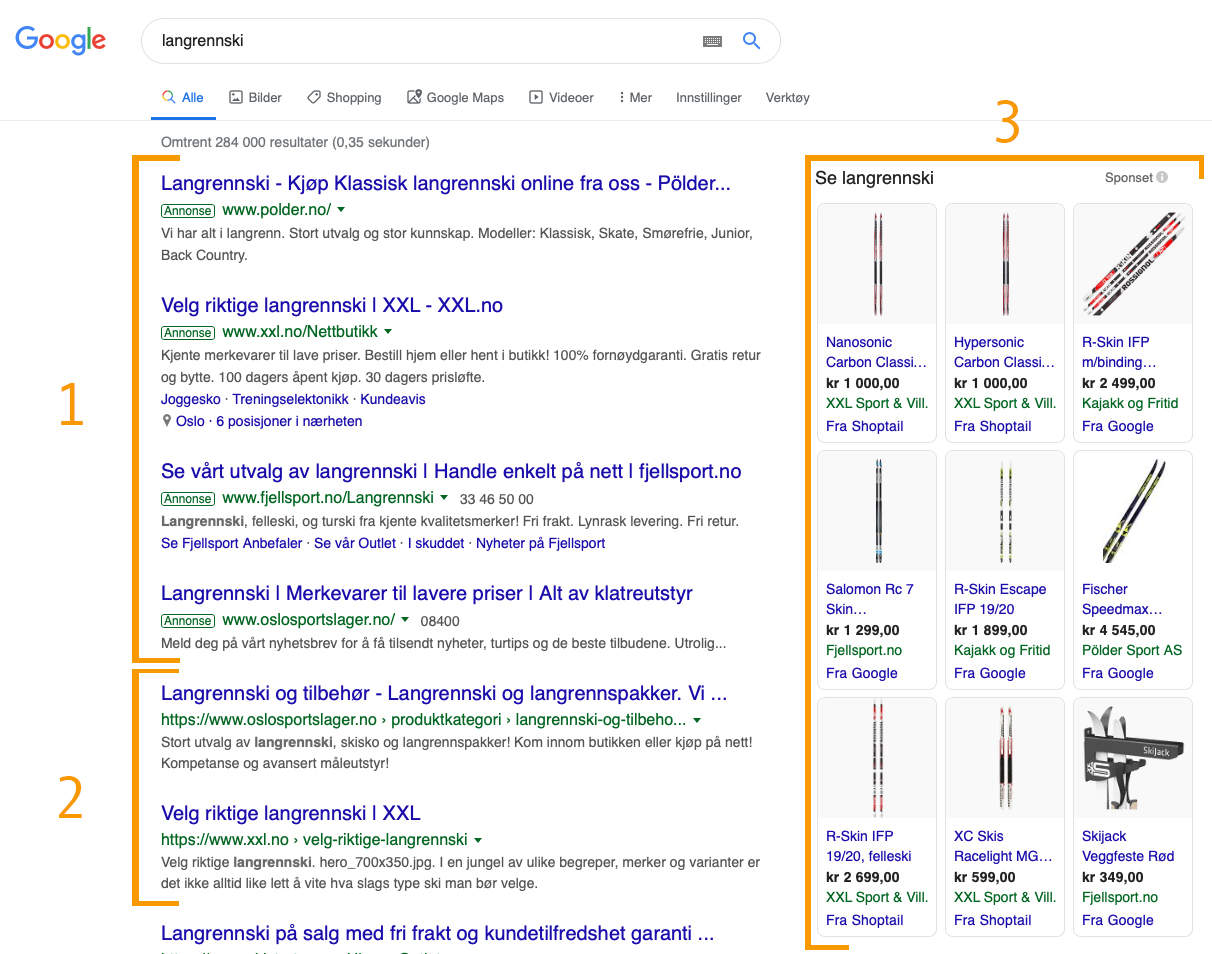Open ad headline 'Velg riktige langrennski | XXL - XXL.no'

(332, 305)
